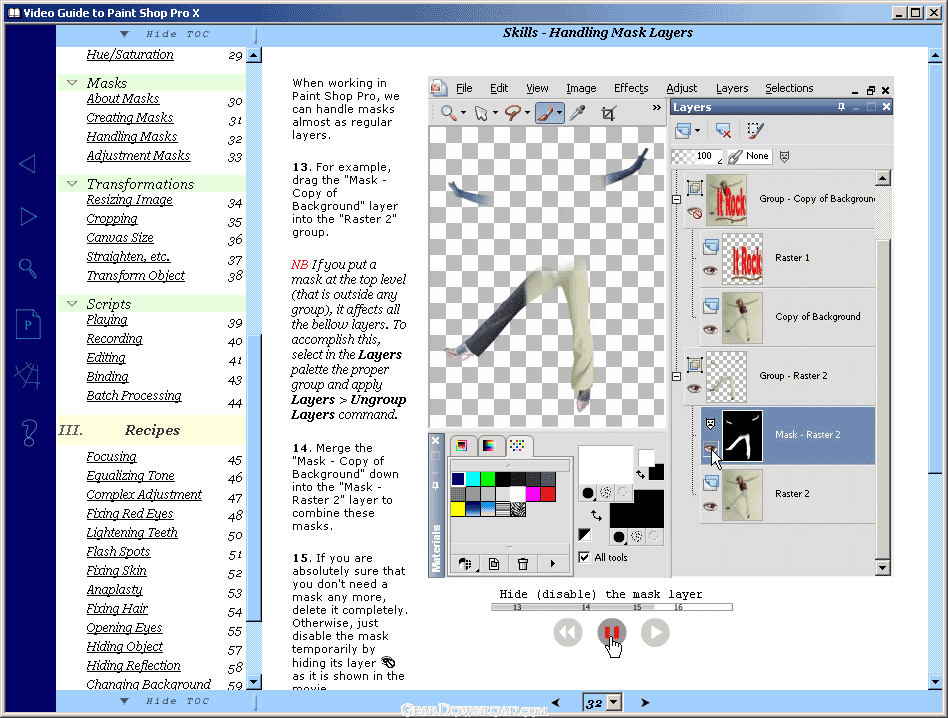This screenshot has height=718, width=948.
Task: Toggle visibility of Raster 1 layer
Action: pos(710,270)
